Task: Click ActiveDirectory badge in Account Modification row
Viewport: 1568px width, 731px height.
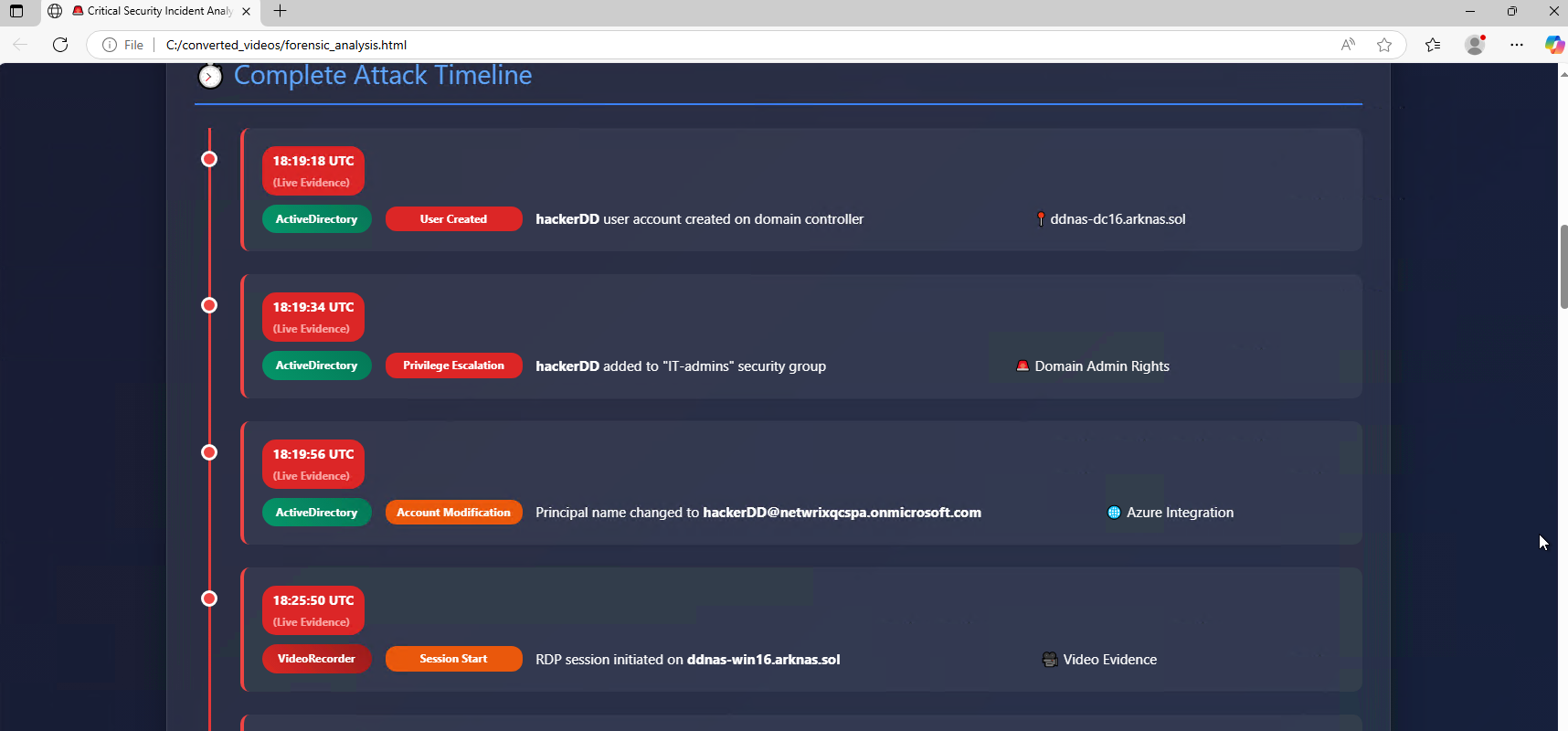Action: [317, 513]
